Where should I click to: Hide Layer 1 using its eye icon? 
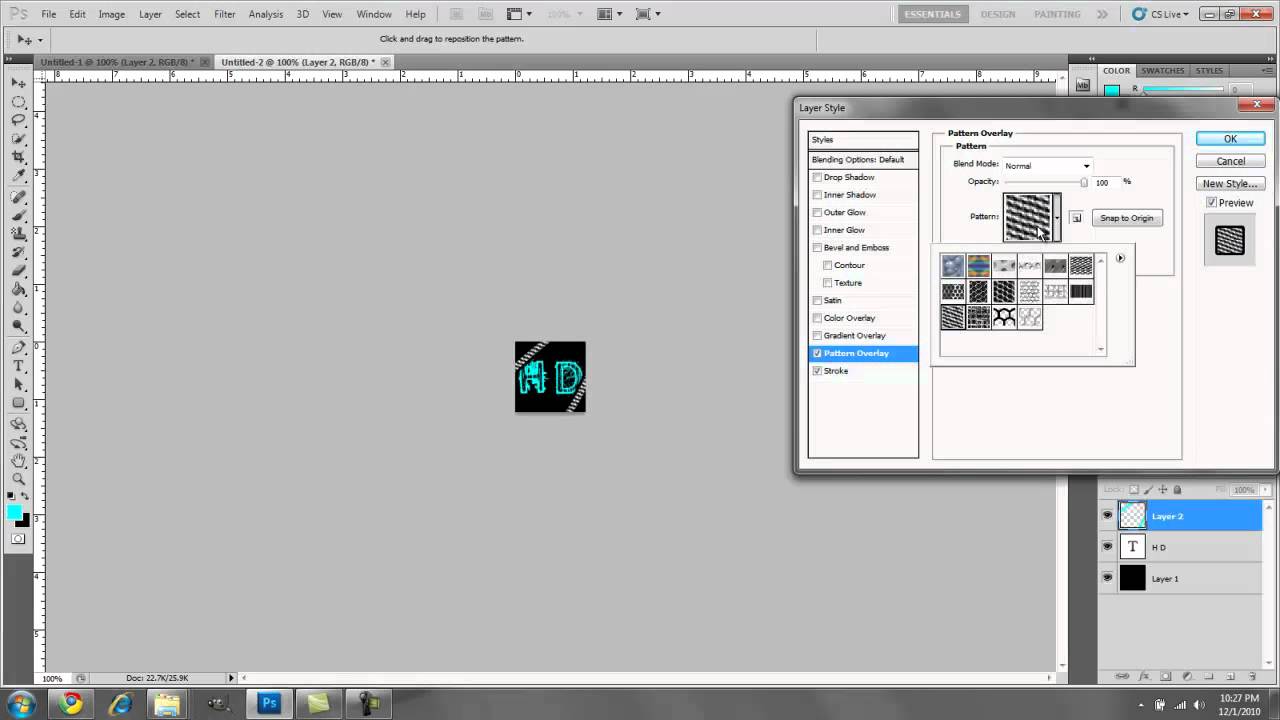click(x=1107, y=578)
